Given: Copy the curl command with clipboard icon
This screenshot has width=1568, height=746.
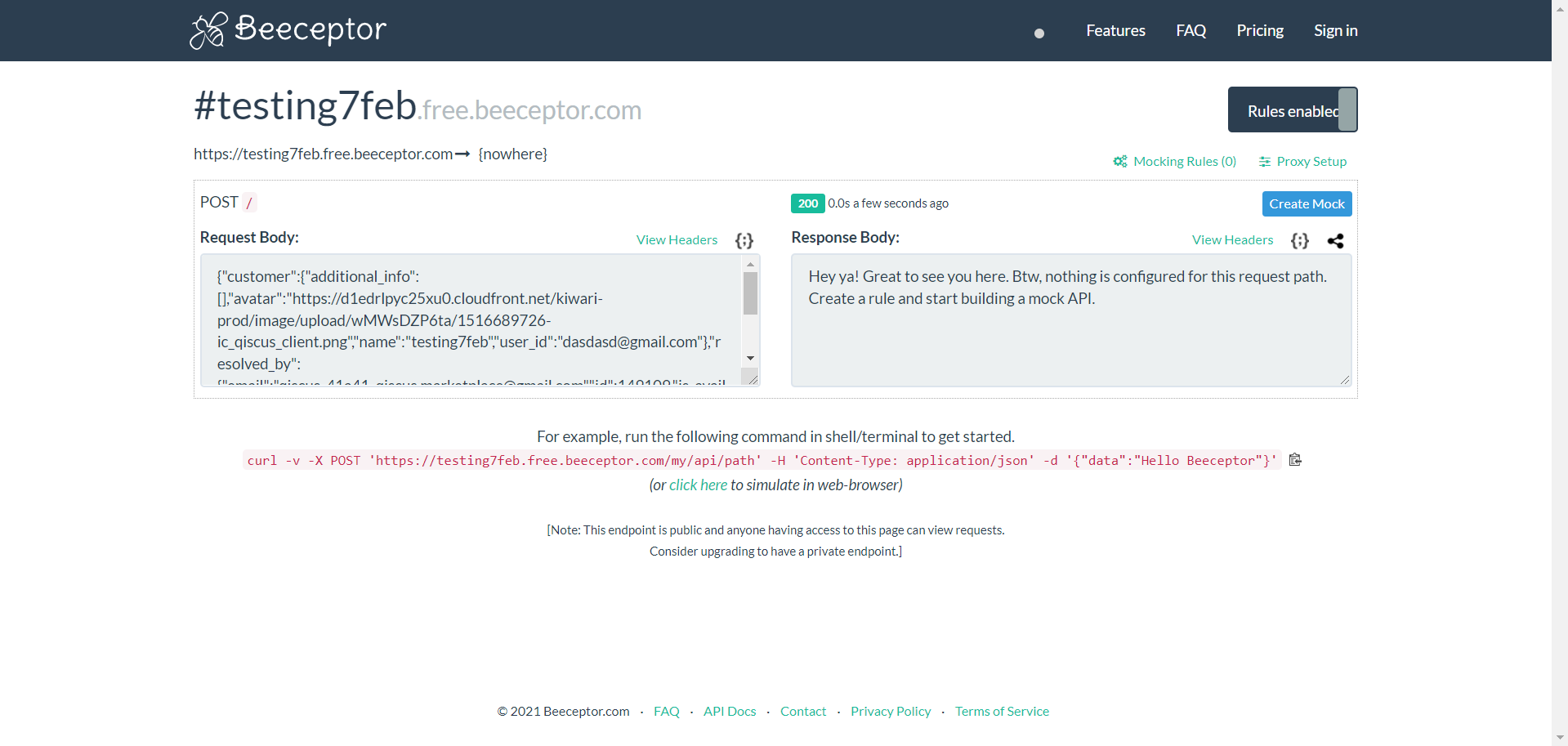Looking at the screenshot, I should 1295,460.
